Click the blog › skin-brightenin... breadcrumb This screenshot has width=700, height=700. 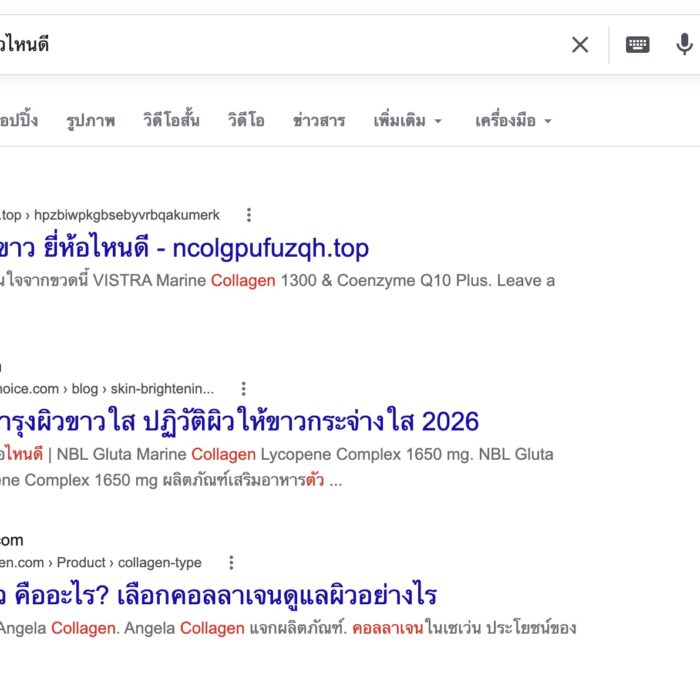(x=142, y=388)
